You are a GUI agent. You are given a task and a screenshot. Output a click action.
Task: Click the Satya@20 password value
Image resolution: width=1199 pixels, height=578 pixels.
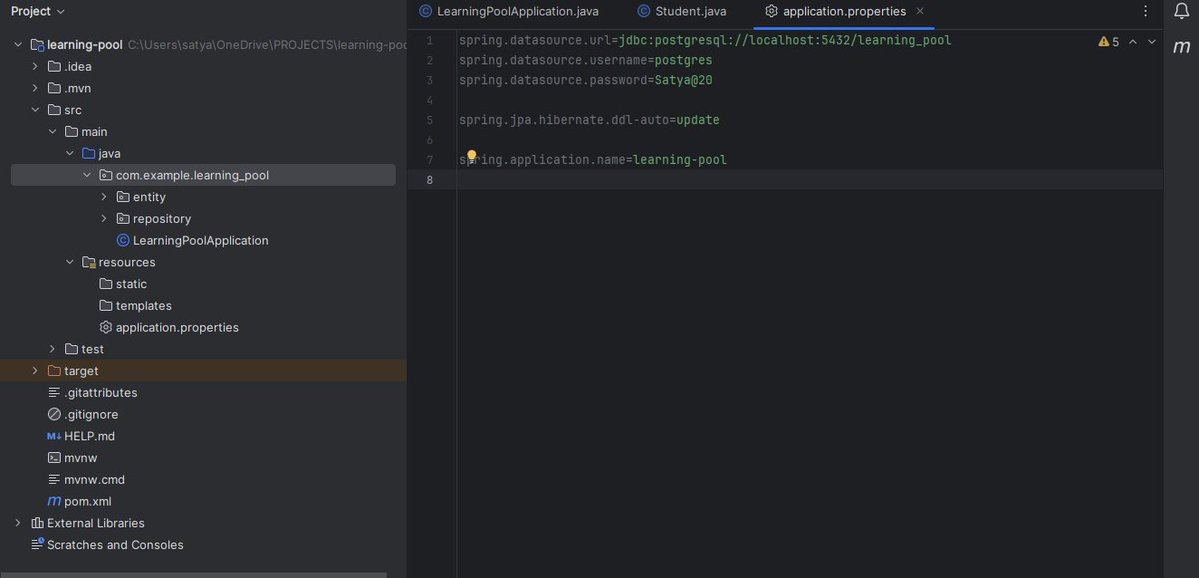684,80
